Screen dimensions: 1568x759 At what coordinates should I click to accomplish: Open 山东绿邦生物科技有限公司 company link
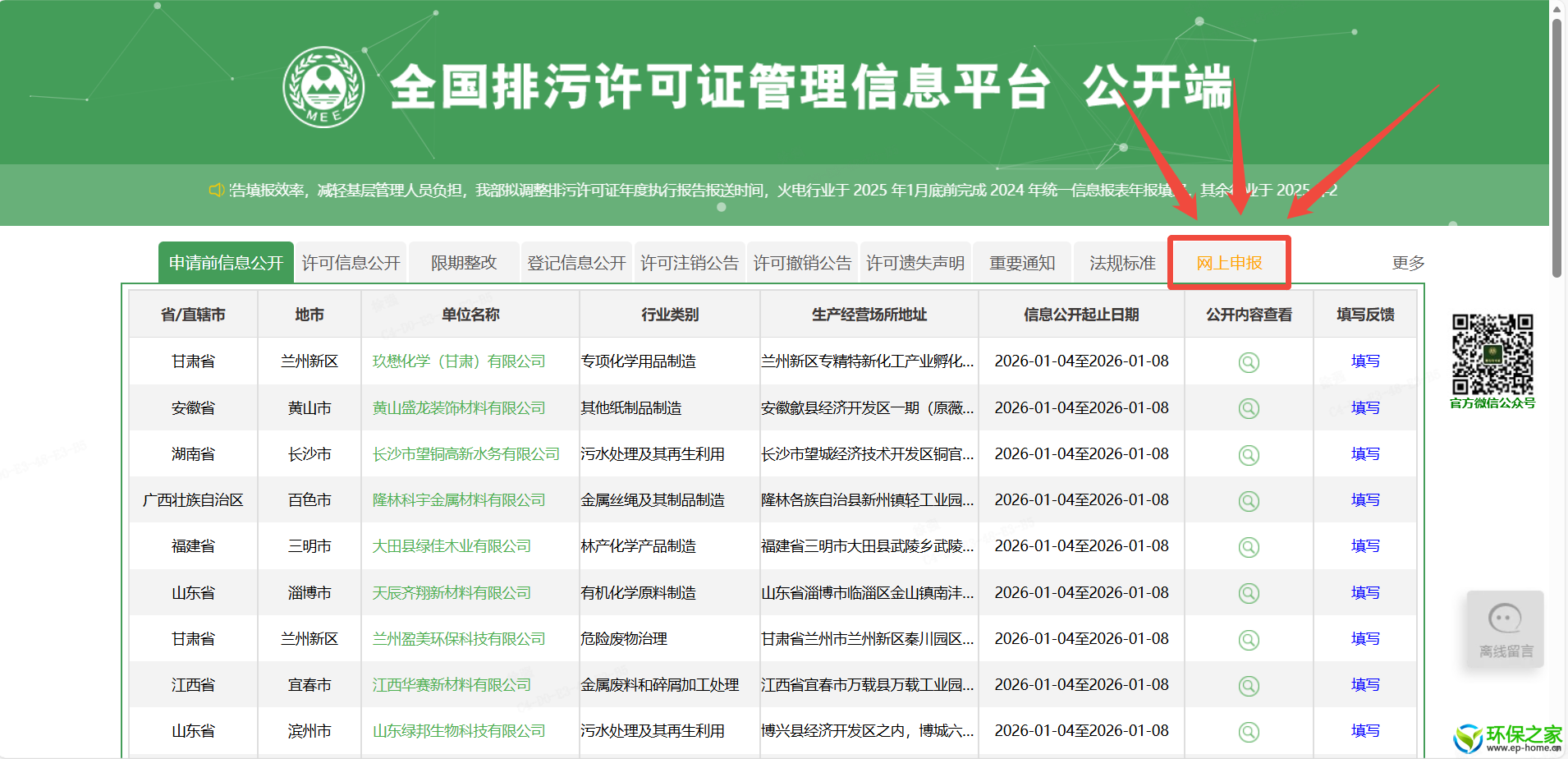tap(458, 731)
